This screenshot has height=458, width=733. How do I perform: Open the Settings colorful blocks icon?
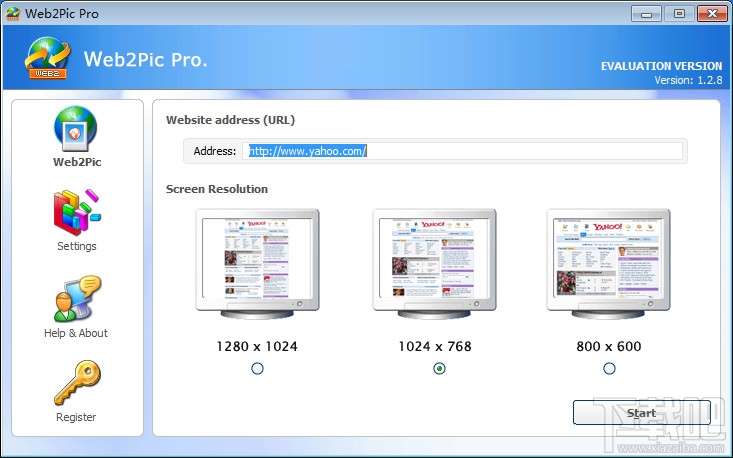pos(77,212)
